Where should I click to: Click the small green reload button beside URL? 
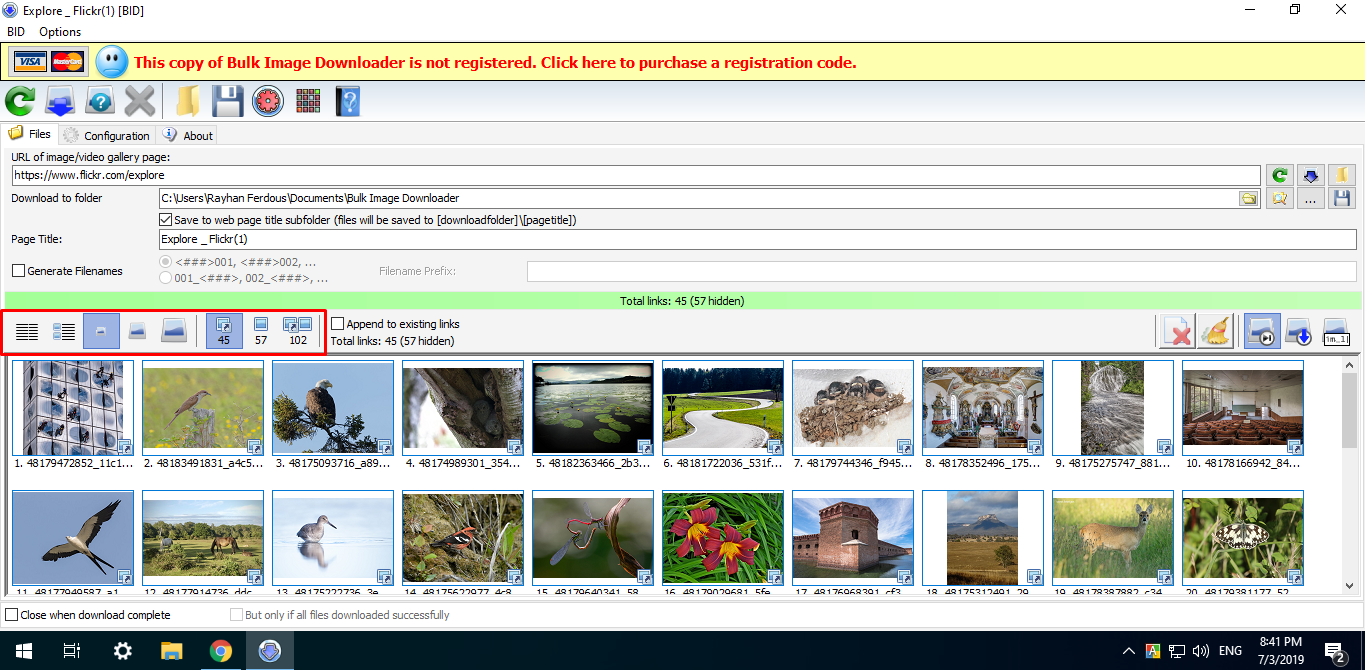pyautogui.click(x=1279, y=175)
